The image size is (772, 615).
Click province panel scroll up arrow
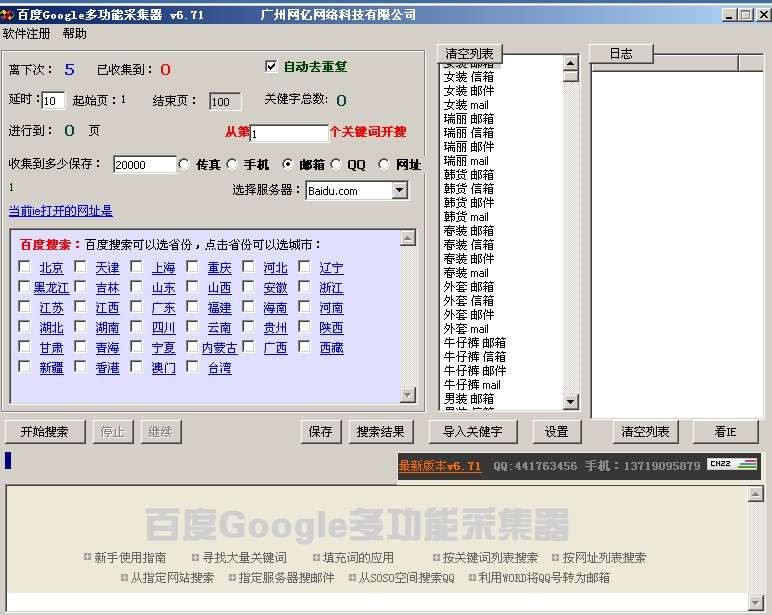[408, 238]
